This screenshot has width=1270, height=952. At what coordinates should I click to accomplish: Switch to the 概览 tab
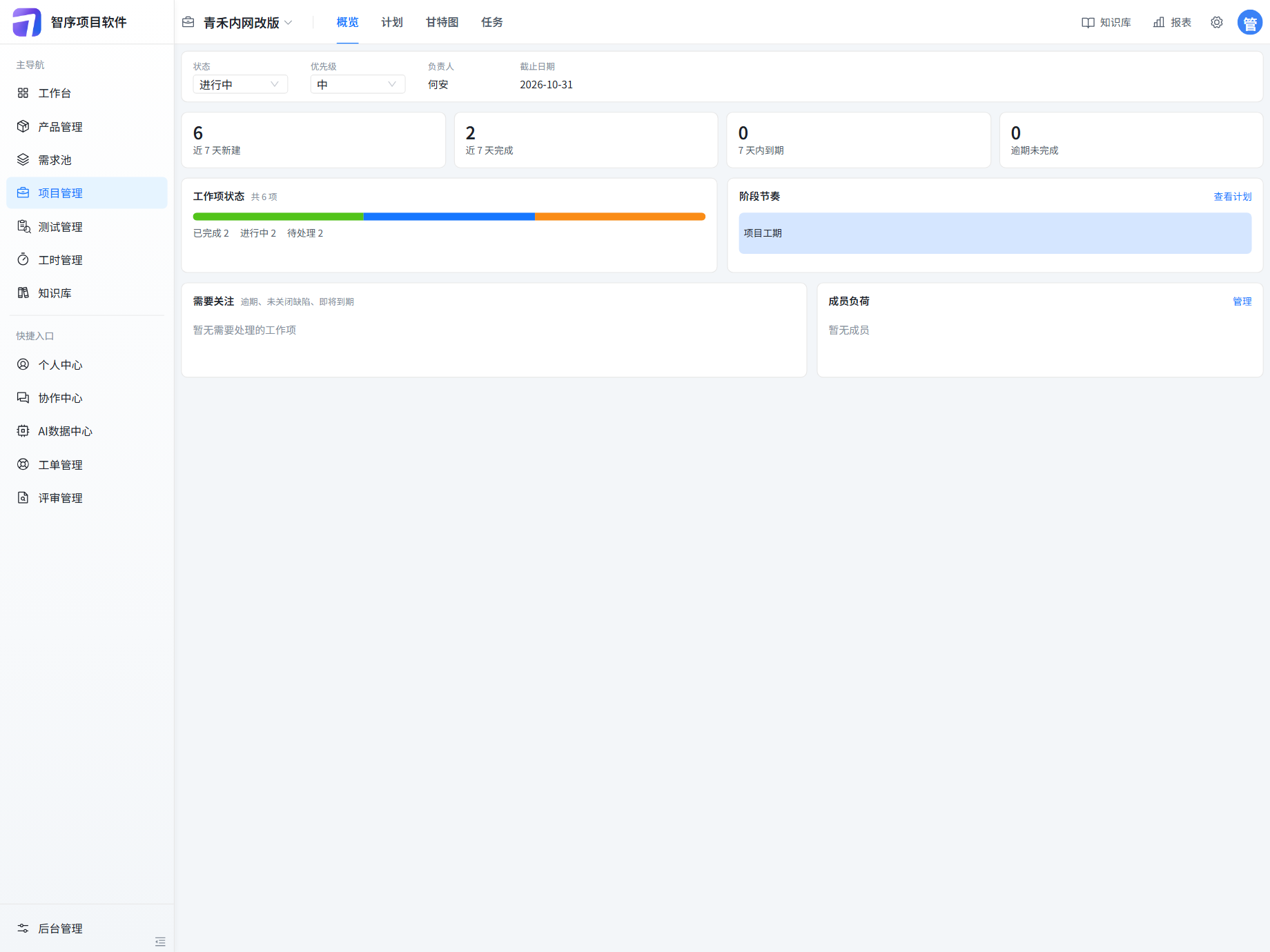347,22
